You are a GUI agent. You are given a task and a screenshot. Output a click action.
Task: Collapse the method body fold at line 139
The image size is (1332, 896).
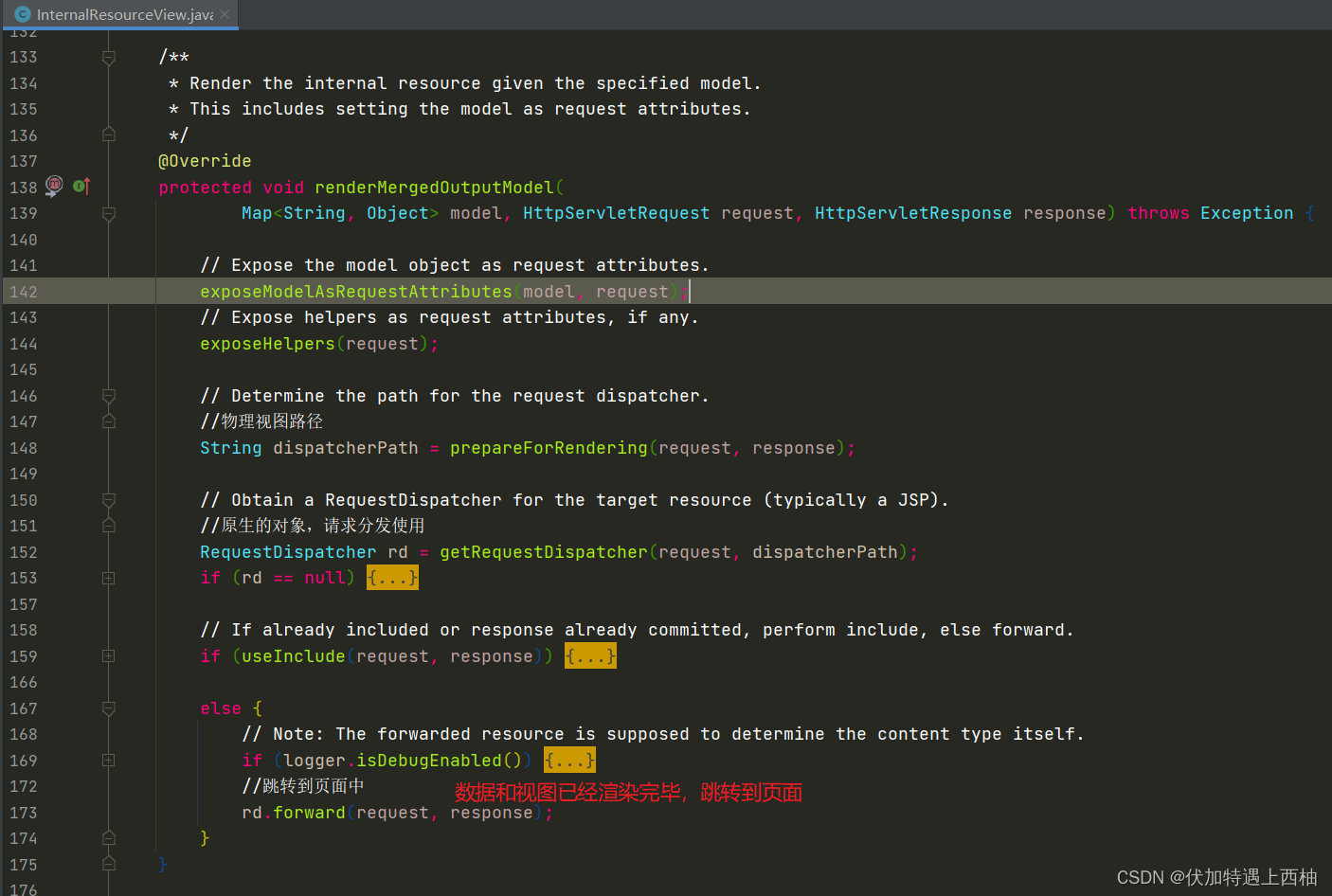click(x=109, y=214)
